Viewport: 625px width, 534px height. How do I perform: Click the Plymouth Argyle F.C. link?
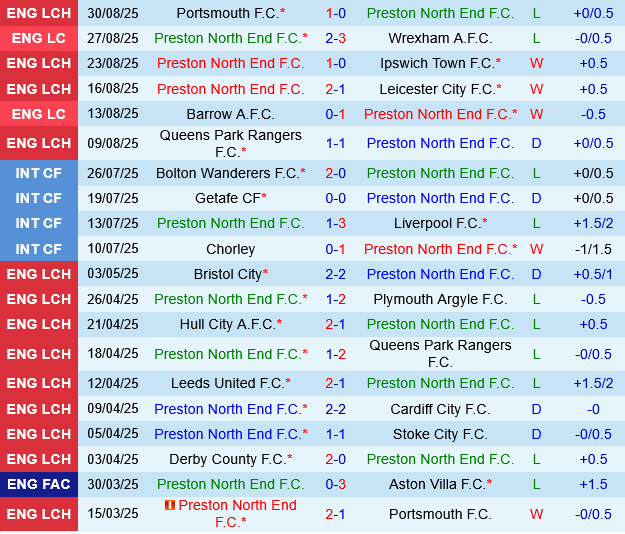(440, 299)
